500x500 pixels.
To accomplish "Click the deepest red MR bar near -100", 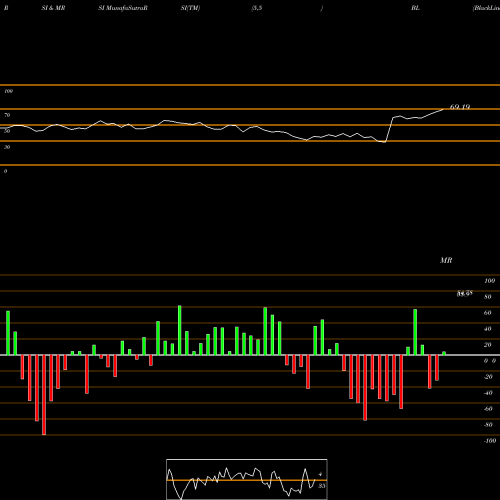I will [44, 395].
